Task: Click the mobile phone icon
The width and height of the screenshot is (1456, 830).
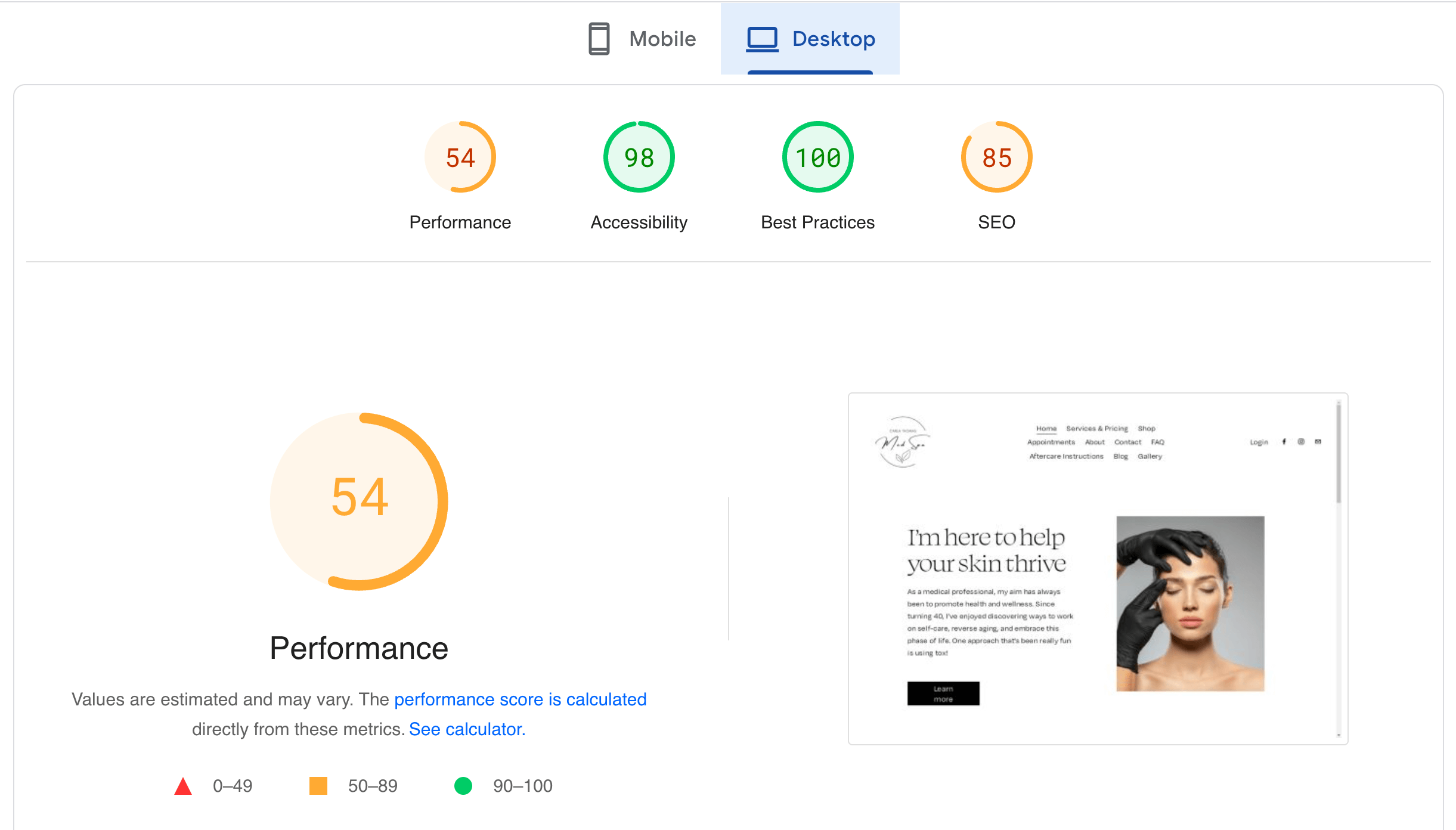Action: click(599, 39)
